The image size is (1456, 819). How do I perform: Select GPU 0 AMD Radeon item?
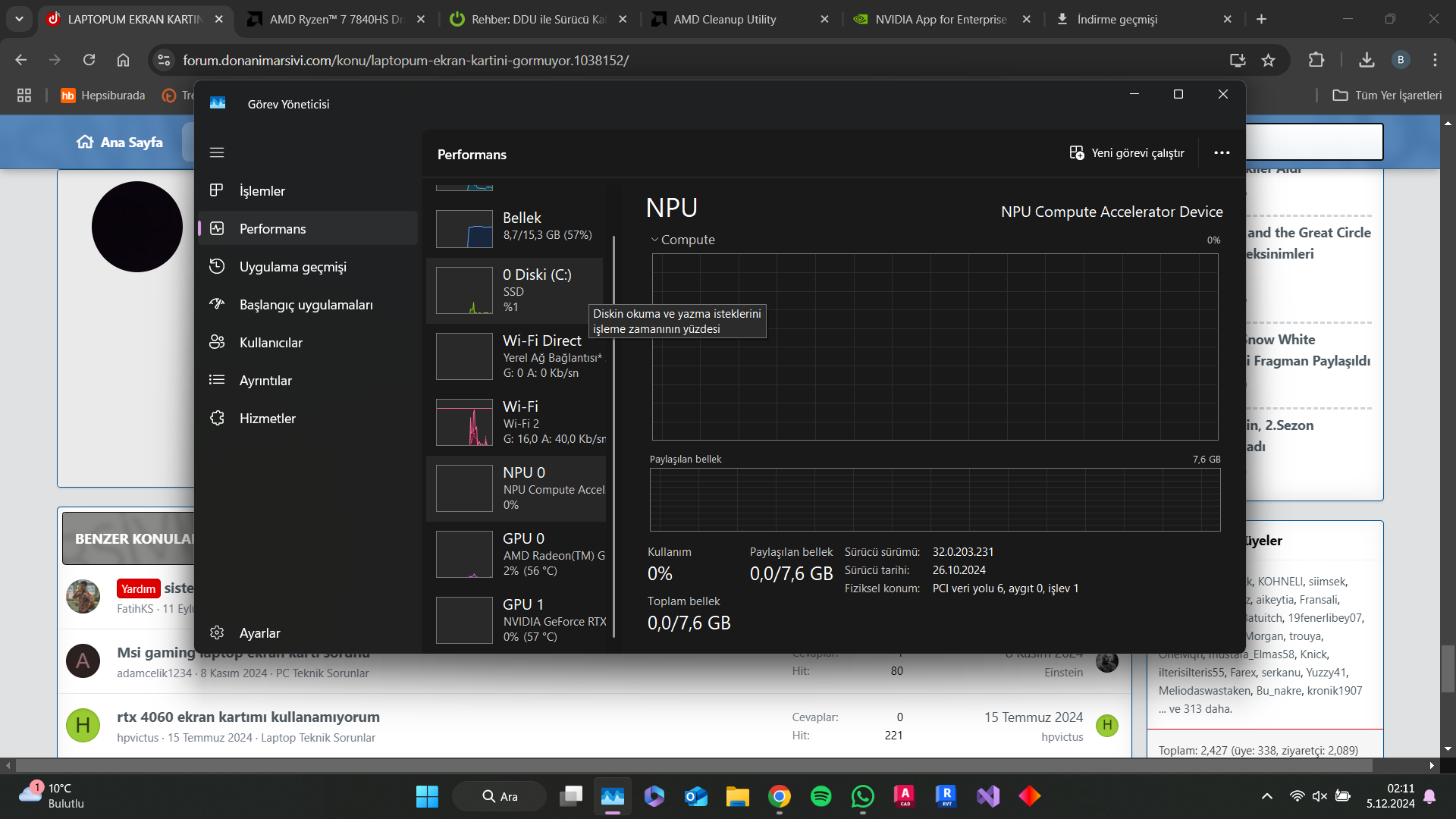click(516, 554)
